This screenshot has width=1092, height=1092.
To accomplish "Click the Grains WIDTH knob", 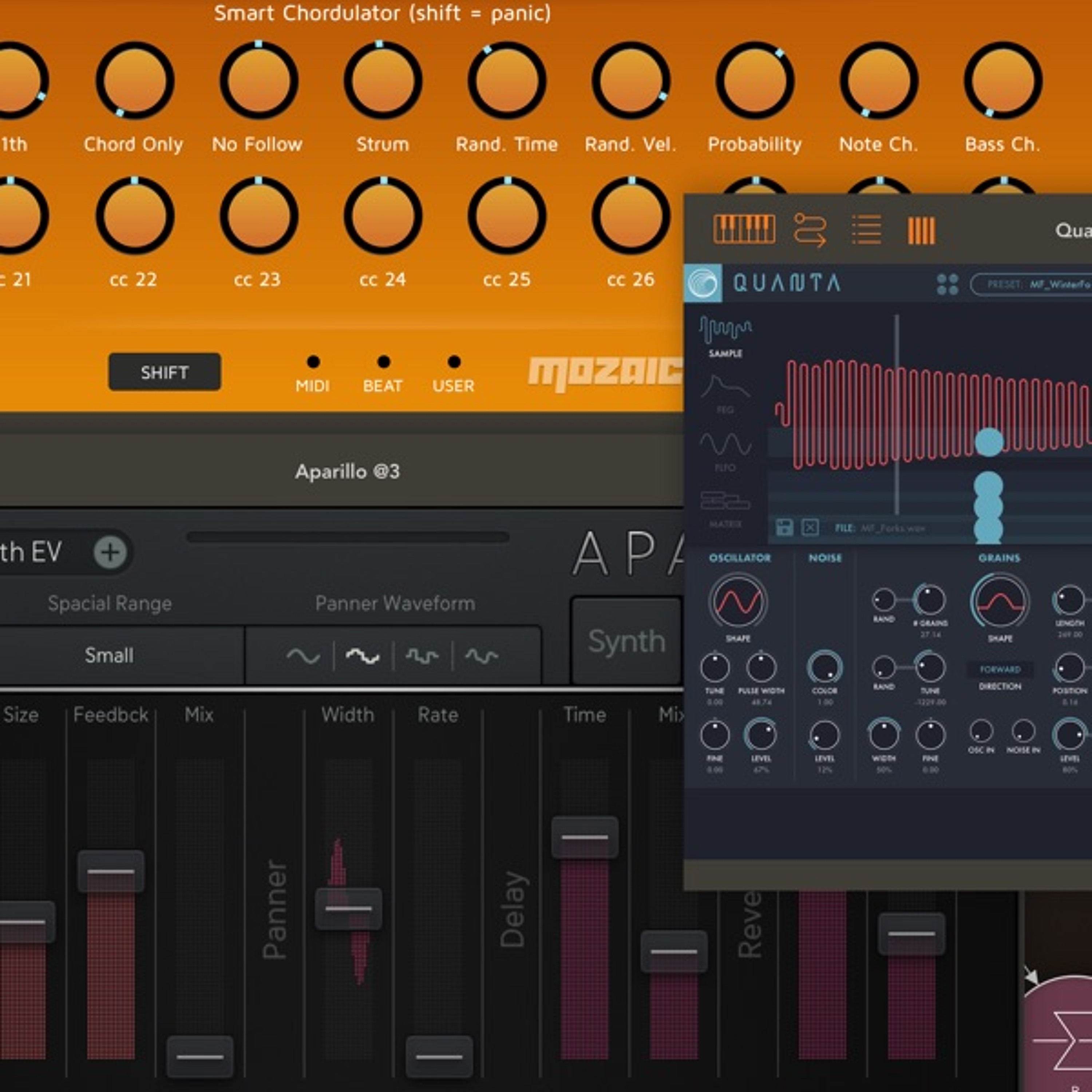I will click(x=883, y=735).
